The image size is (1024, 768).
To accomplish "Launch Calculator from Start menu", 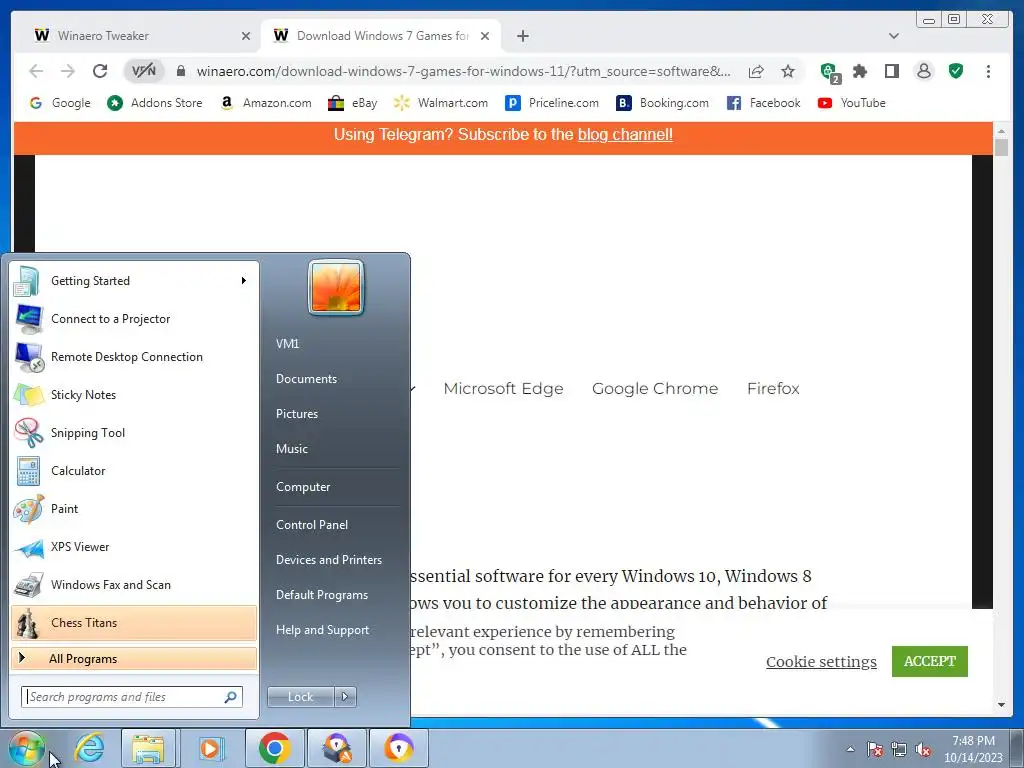I will (134, 470).
